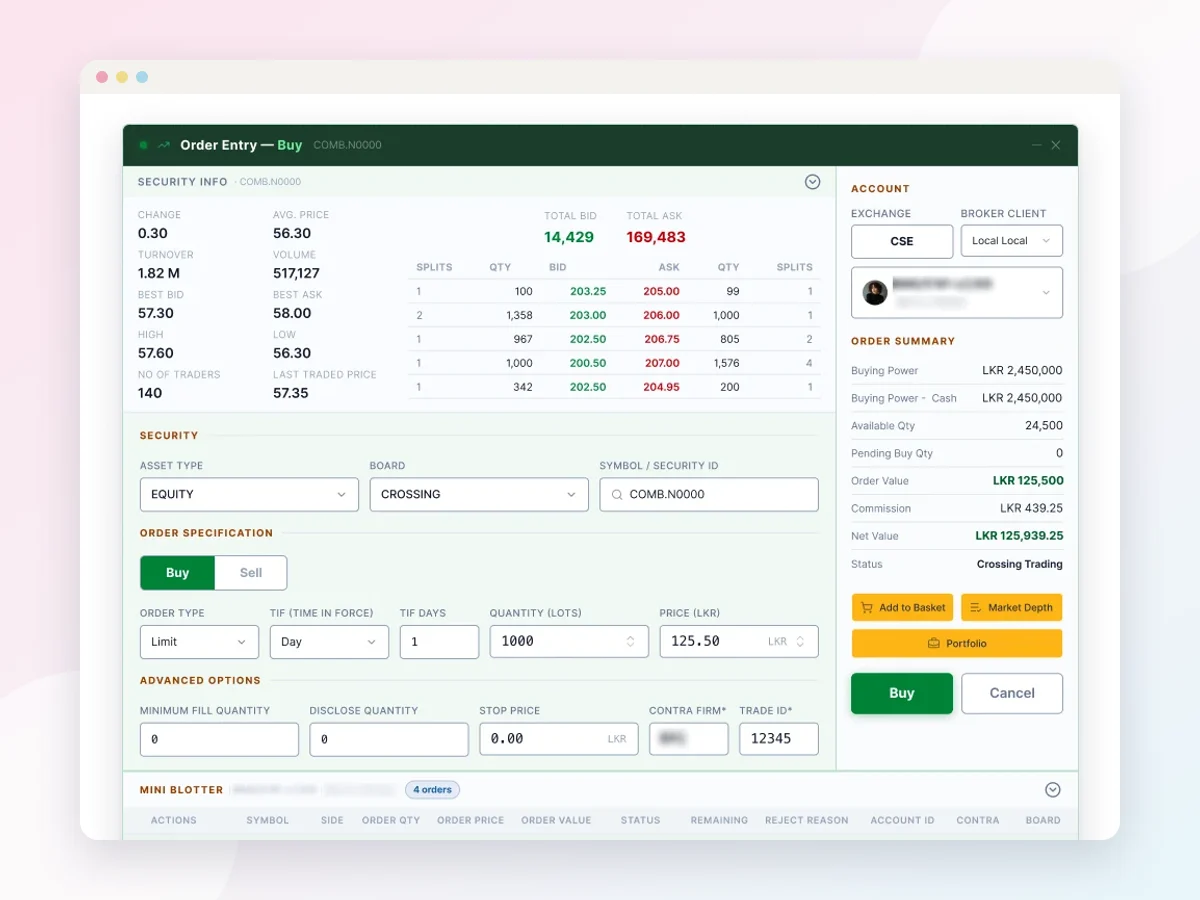Click the green status dot in title bar
The image size is (1200, 900).
tap(143, 145)
